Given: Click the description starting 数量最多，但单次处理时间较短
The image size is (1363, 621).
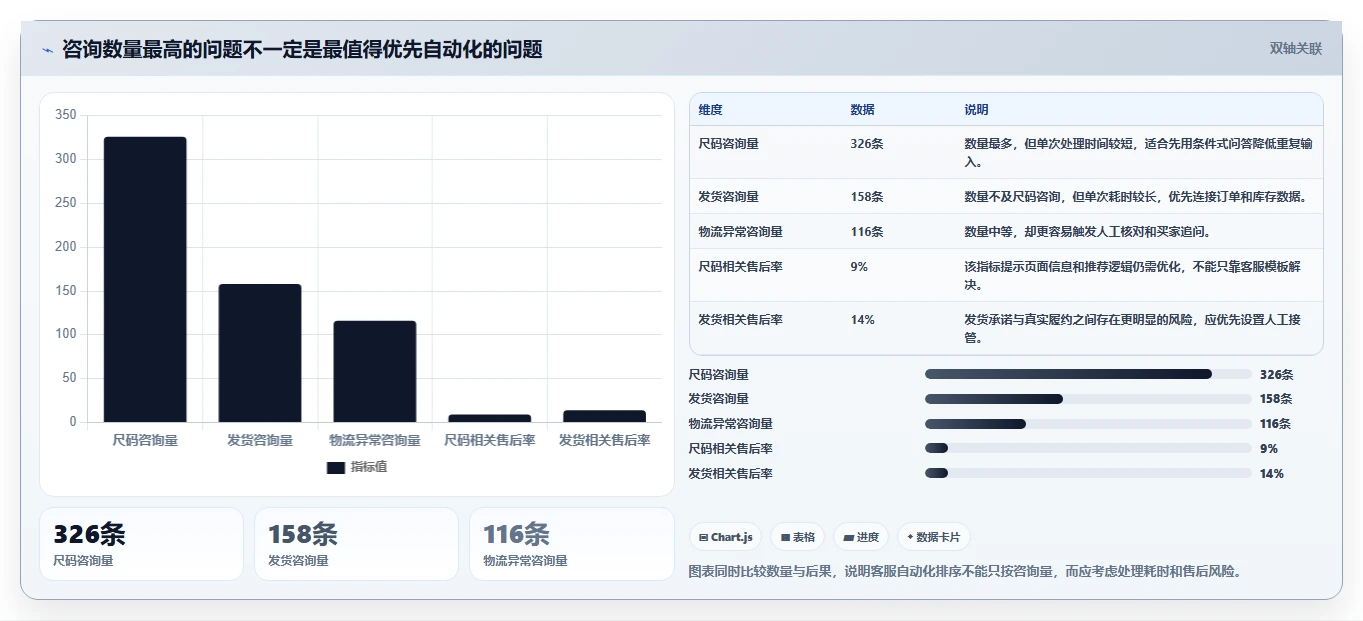Looking at the screenshot, I should click(x=1138, y=153).
